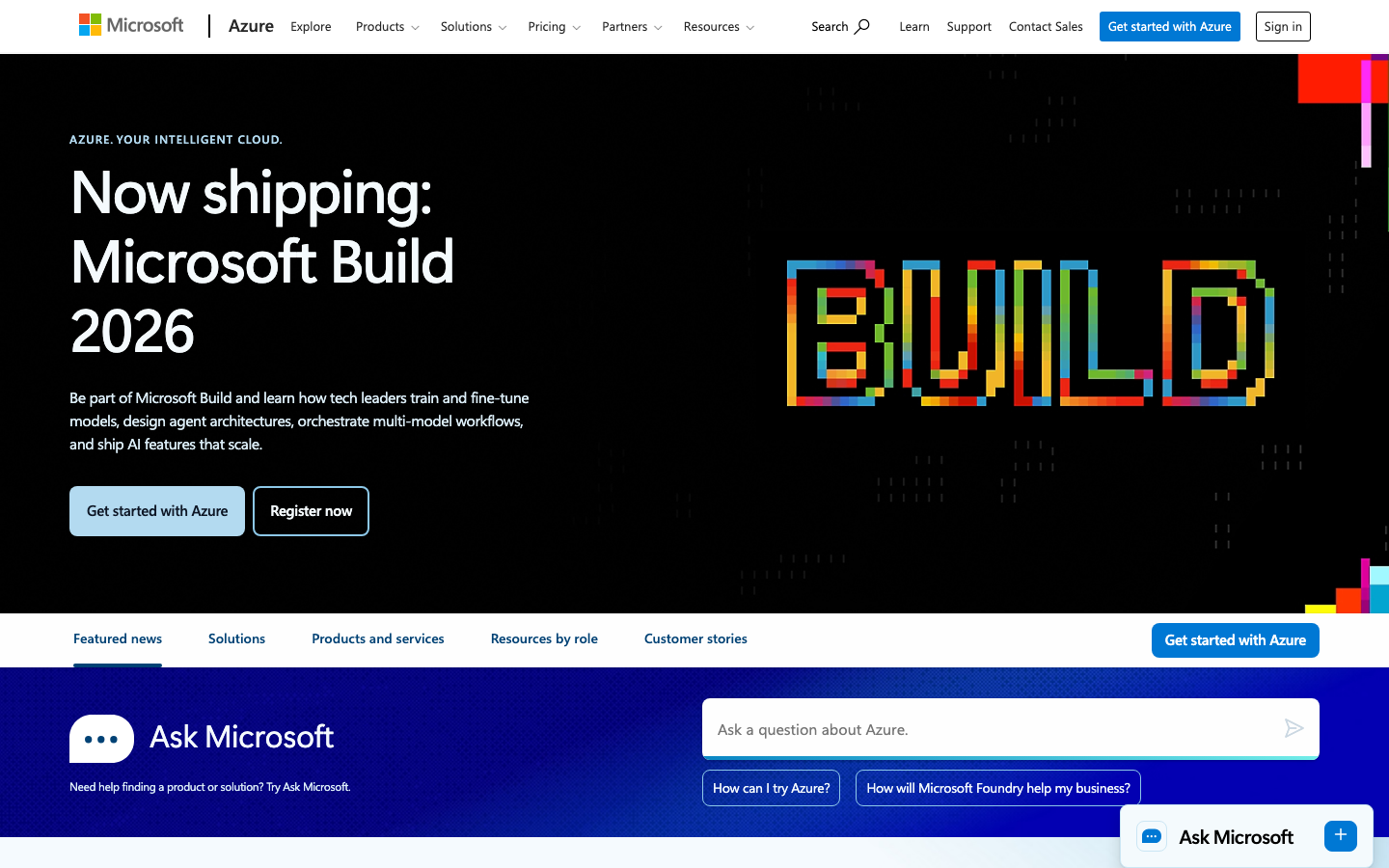Choose the Microsoft Foundry business suggestion
Viewport: 1389px width, 868px height.
click(998, 788)
